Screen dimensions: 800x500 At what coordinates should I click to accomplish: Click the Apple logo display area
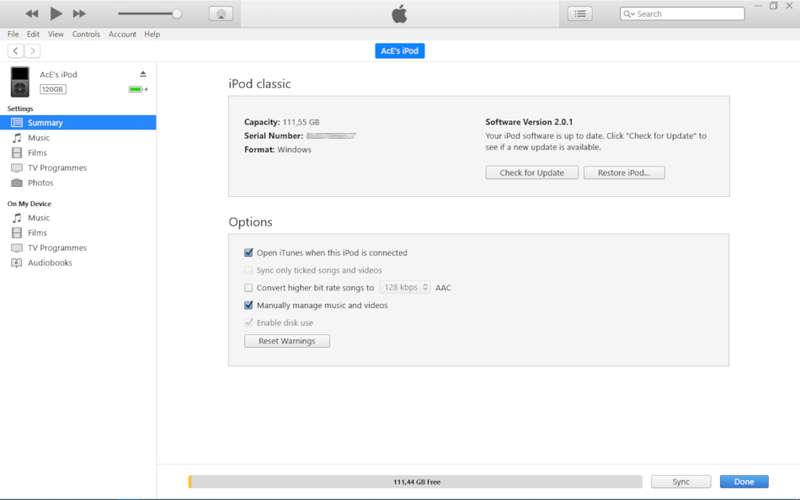(x=399, y=14)
